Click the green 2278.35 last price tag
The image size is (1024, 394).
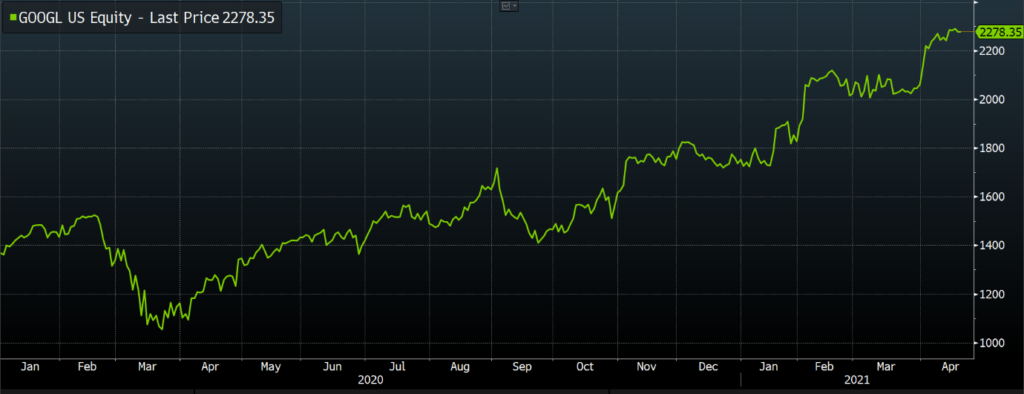(x=997, y=31)
